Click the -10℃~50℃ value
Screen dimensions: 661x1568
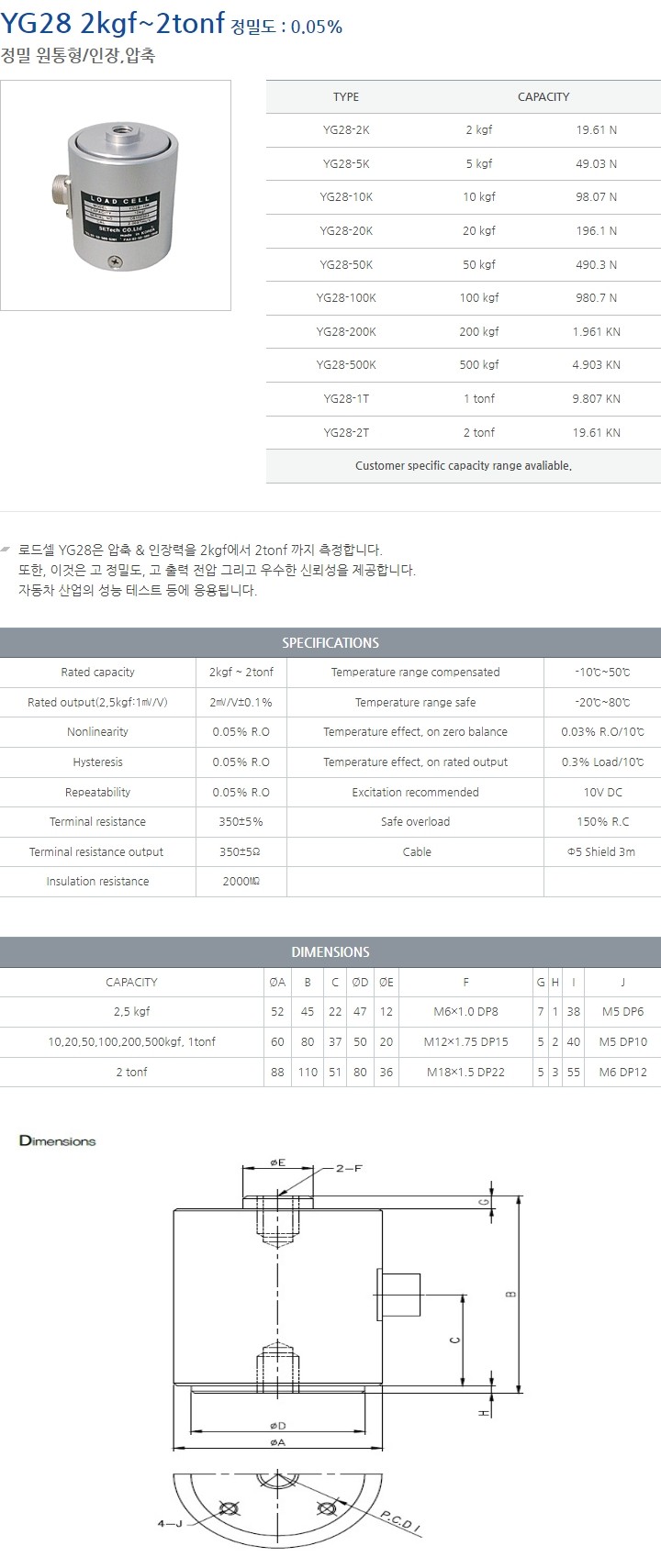[602, 673]
